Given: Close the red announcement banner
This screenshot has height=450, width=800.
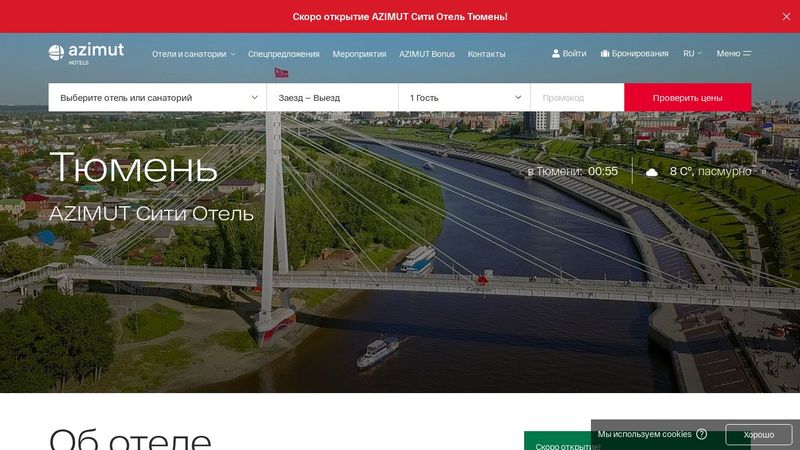Looking at the screenshot, I should tap(786, 16).
